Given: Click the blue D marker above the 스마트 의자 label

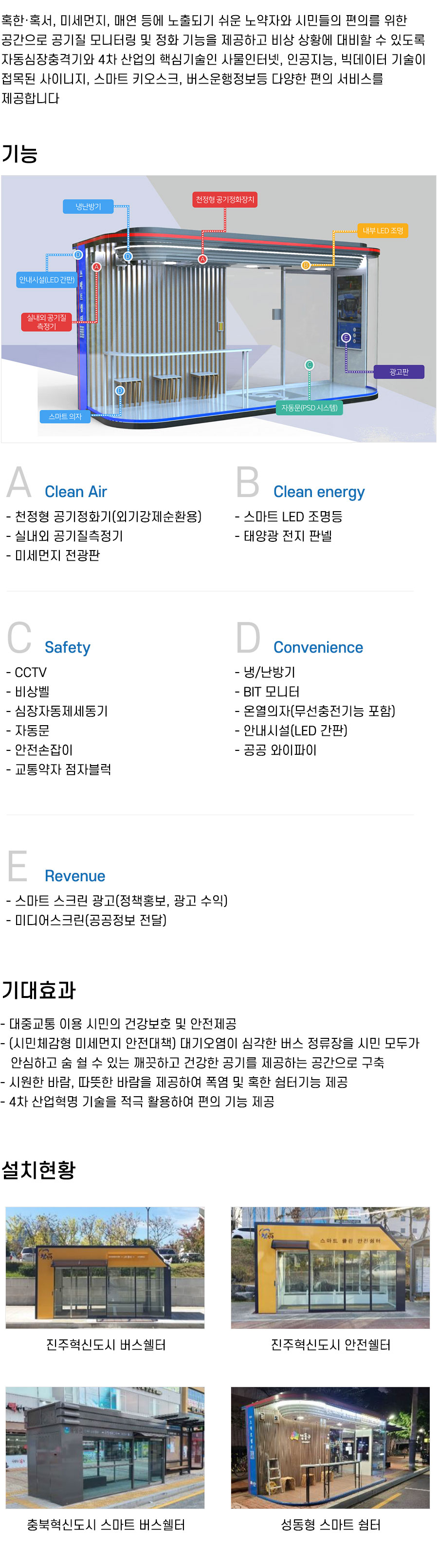Looking at the screenshot, I should pos(120,390).
